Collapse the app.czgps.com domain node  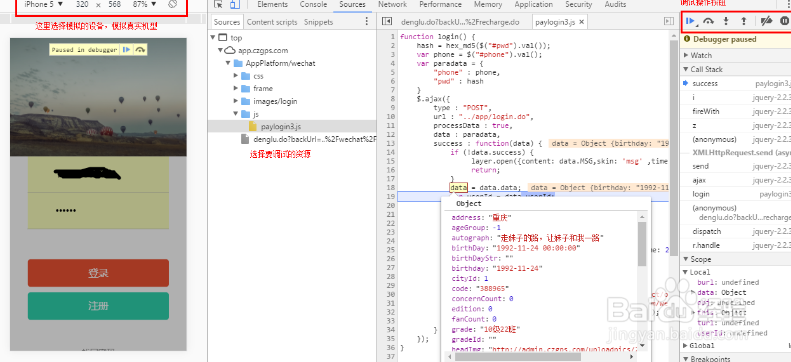click(220, 50)
